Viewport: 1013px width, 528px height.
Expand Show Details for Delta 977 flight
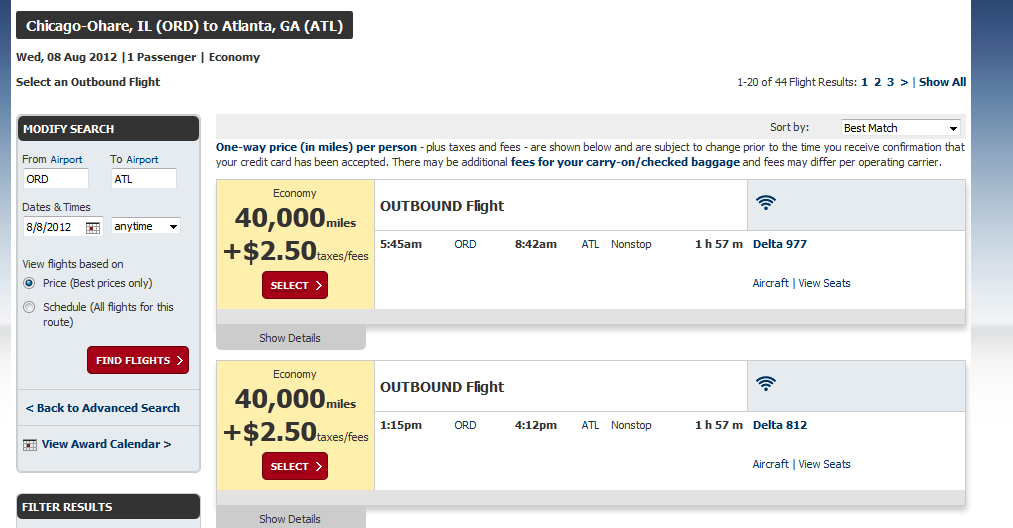tap(290, 338)
